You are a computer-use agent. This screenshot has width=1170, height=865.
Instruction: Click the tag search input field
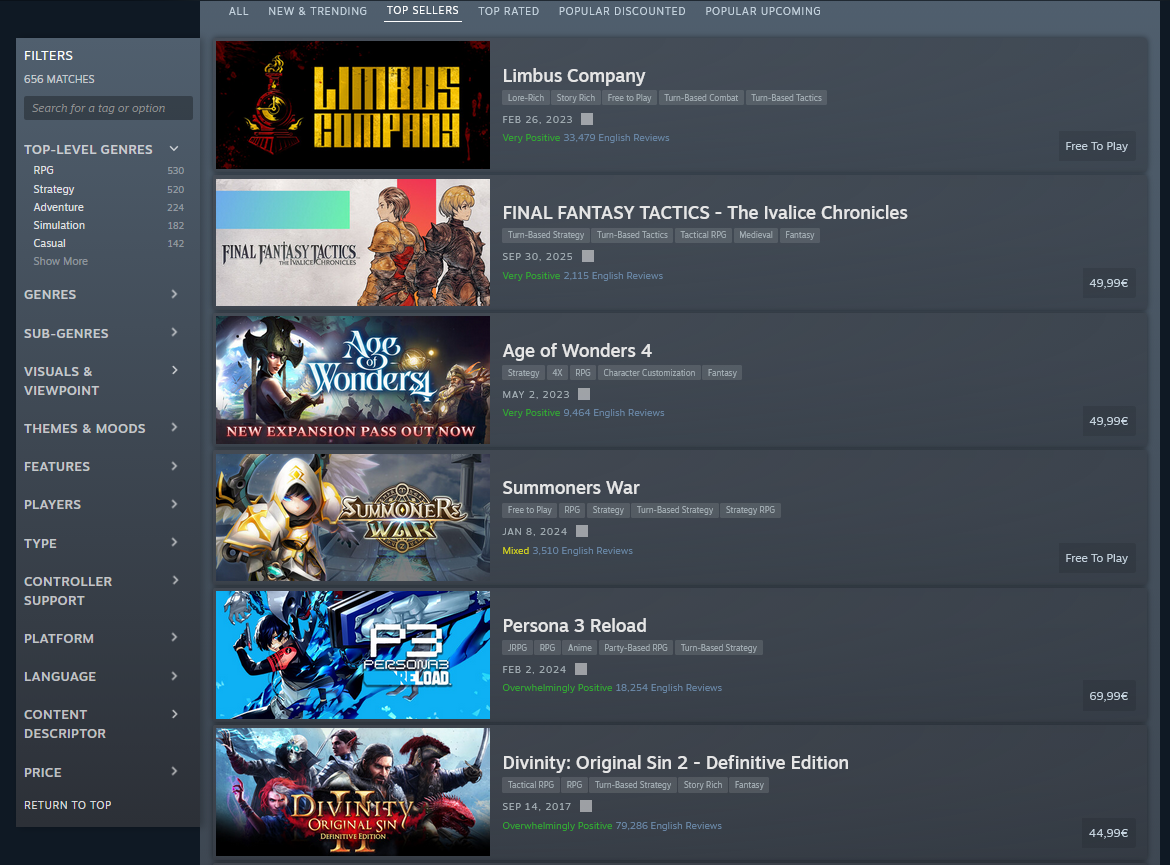pyautogui.click(x=108, y=108)
